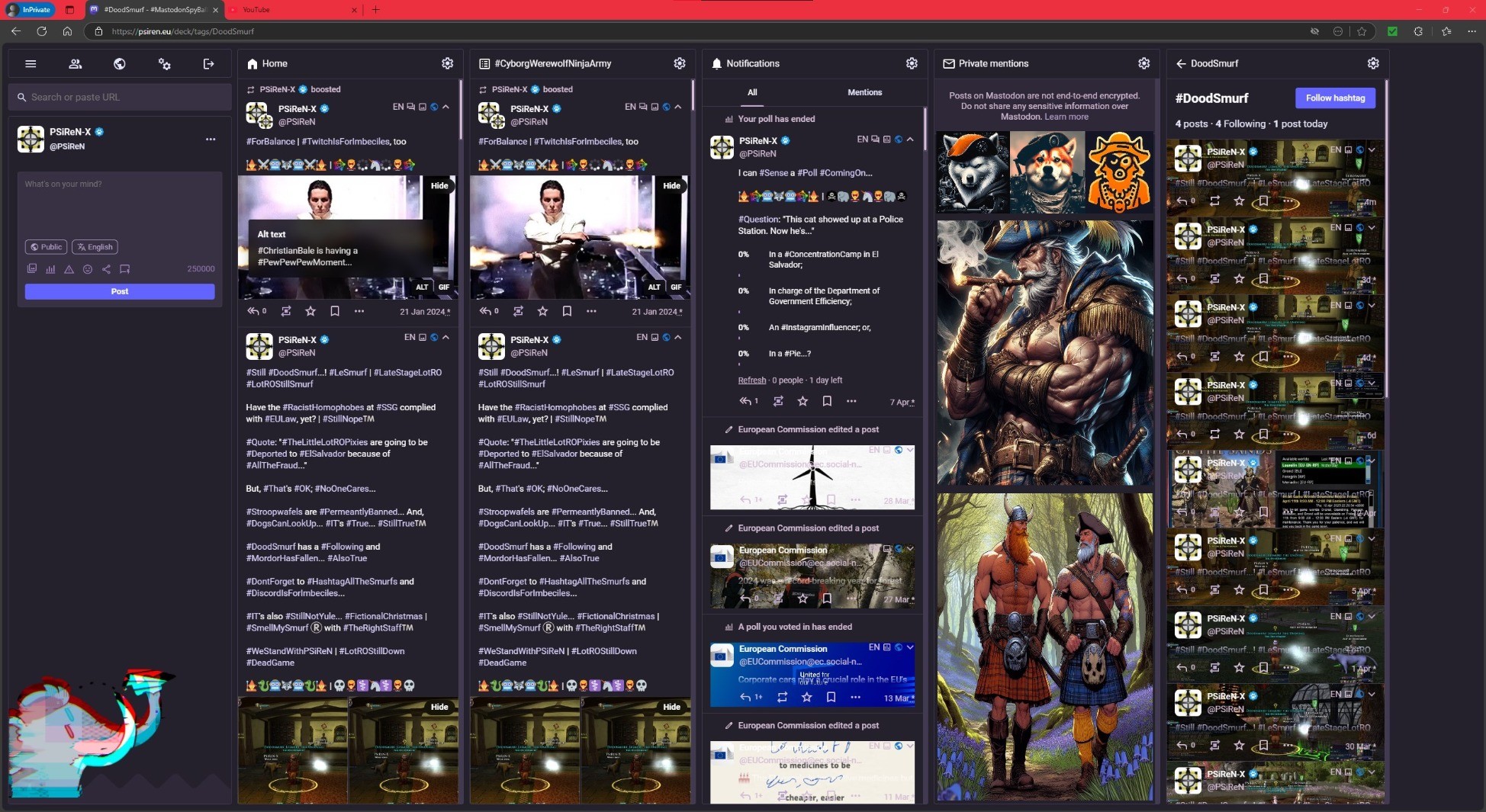1486x812 pixels.
Task: Open the local community timeline people icon
Action: click(x=75, y=64)
